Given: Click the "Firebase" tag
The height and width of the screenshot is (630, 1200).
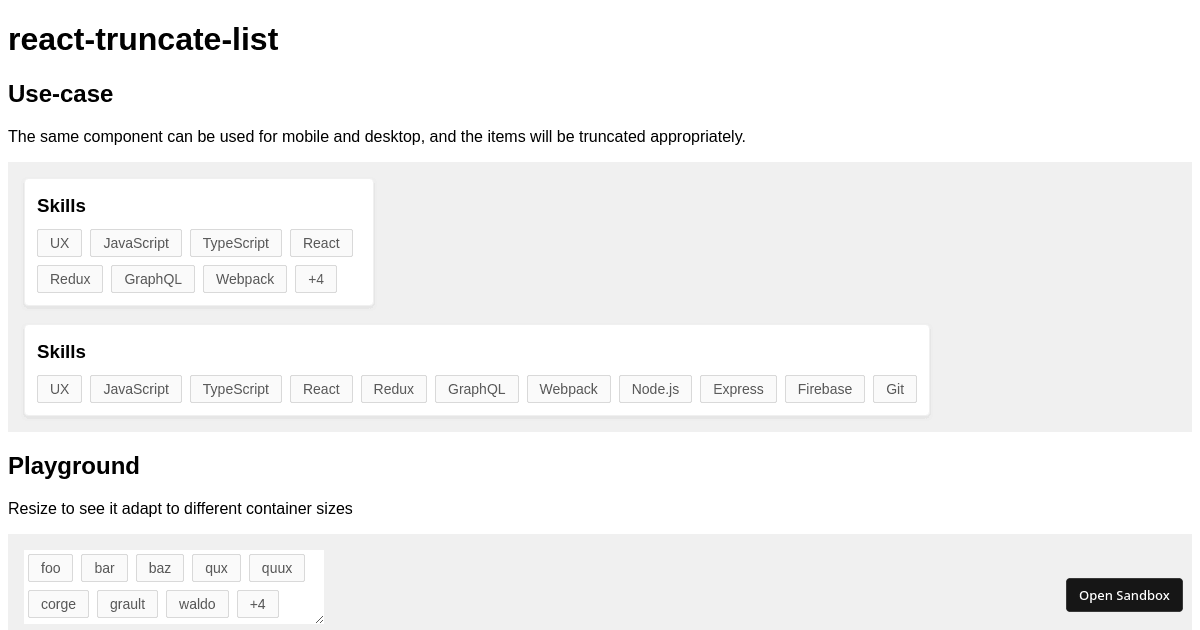Looking at the screenshot, I should (x=824, y=389).
